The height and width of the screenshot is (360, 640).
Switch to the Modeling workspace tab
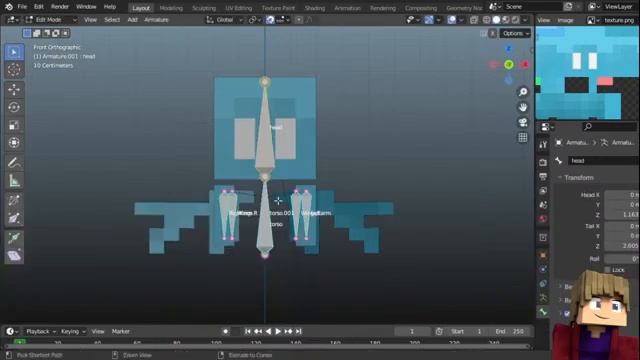(171, 8)
